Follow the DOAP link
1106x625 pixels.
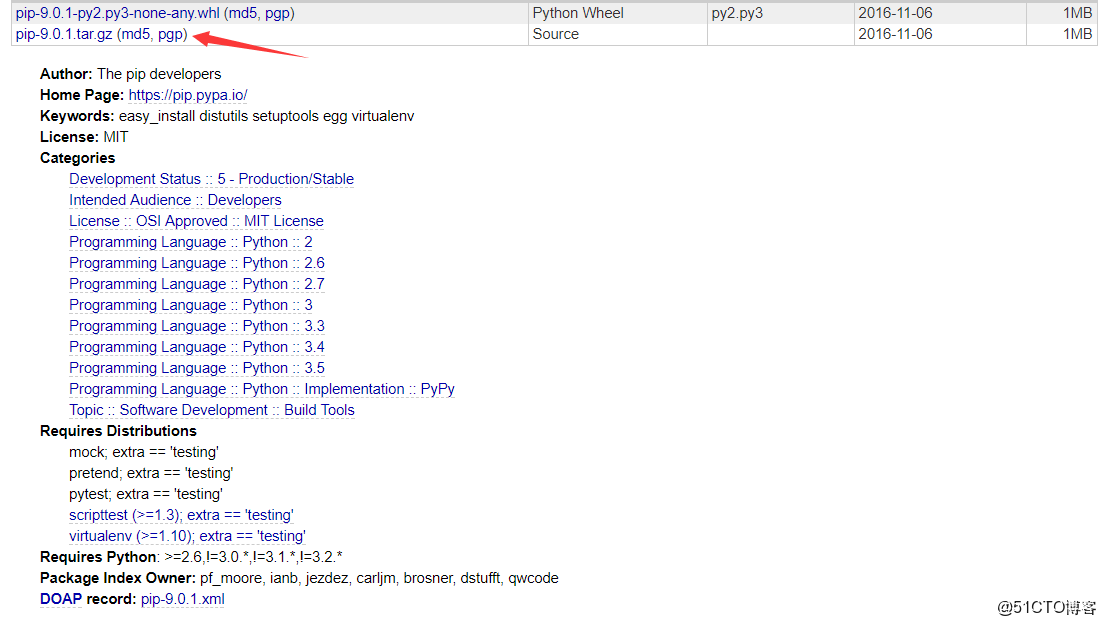click(x=61, y=599)
